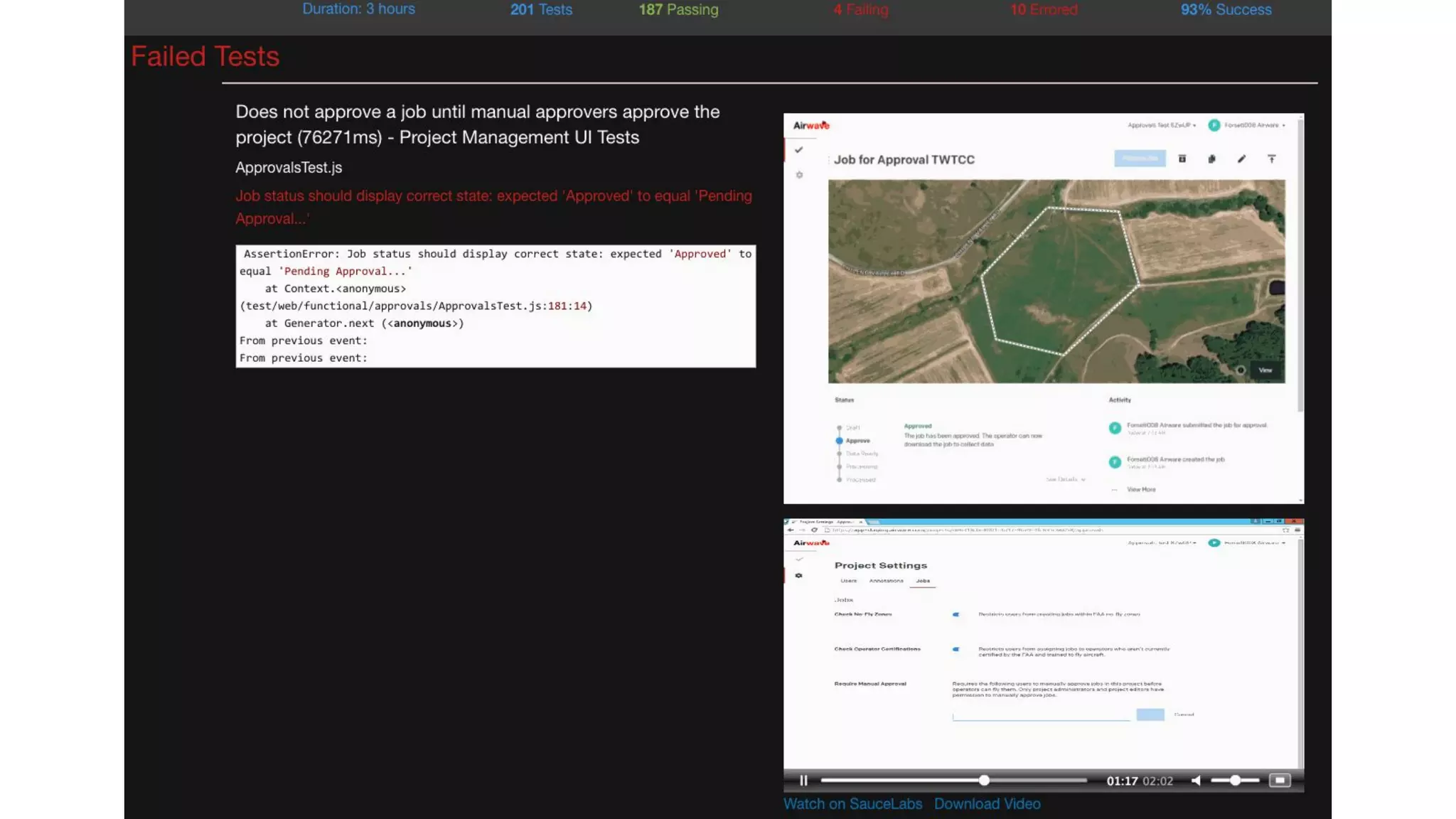
Task: Switch to the Annotations tab in Project Settings
Action: point(886,581)
